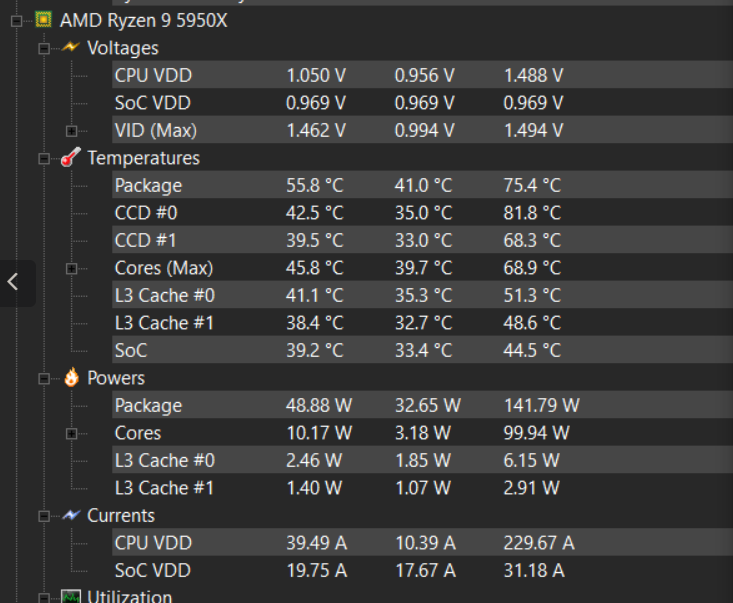
Task: Click the 99.94 W Cores maximum power
Action: point(536,433)
